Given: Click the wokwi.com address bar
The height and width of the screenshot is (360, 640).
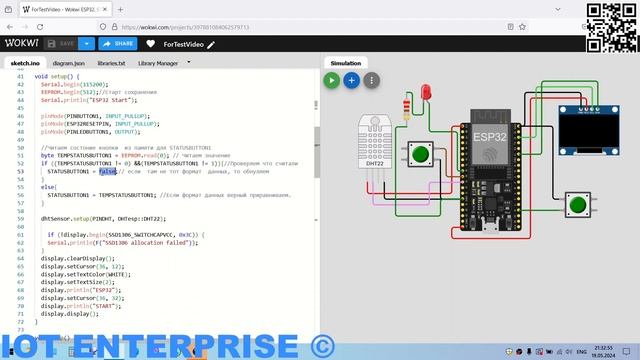Looking at the screenshot, I should (x=302, y=27).
